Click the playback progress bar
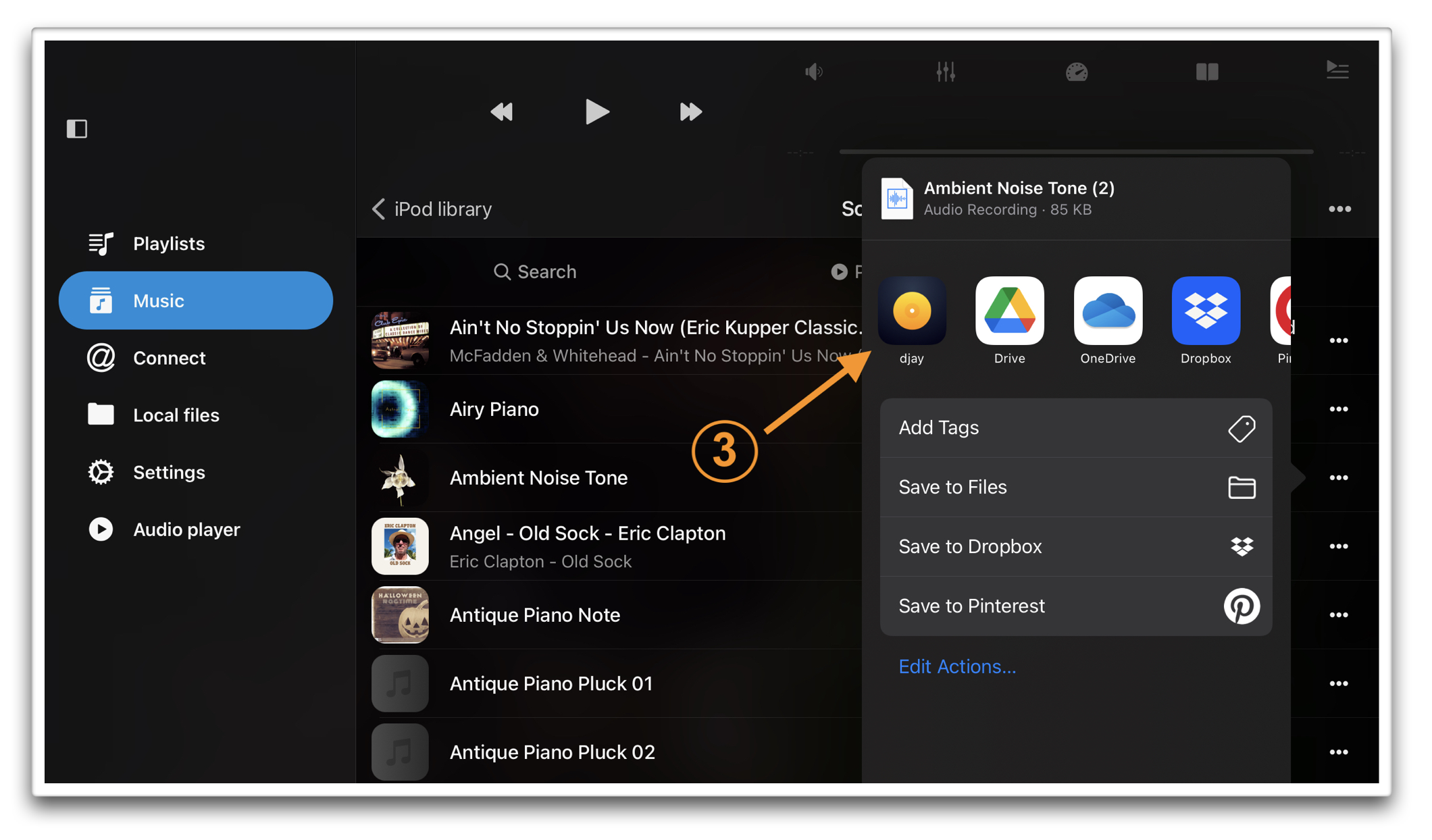 click(x=1076, y=152)
